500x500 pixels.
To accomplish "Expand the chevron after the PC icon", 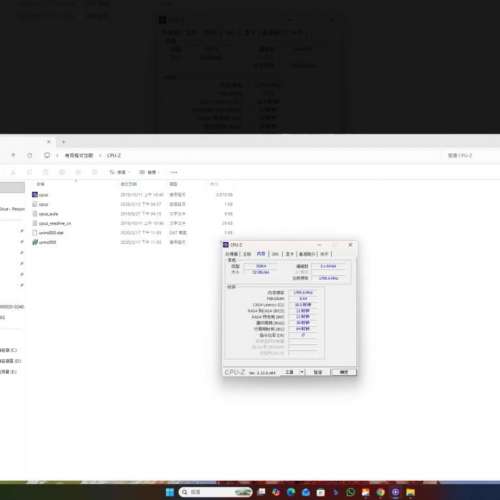I will click(x=57, y=155).
